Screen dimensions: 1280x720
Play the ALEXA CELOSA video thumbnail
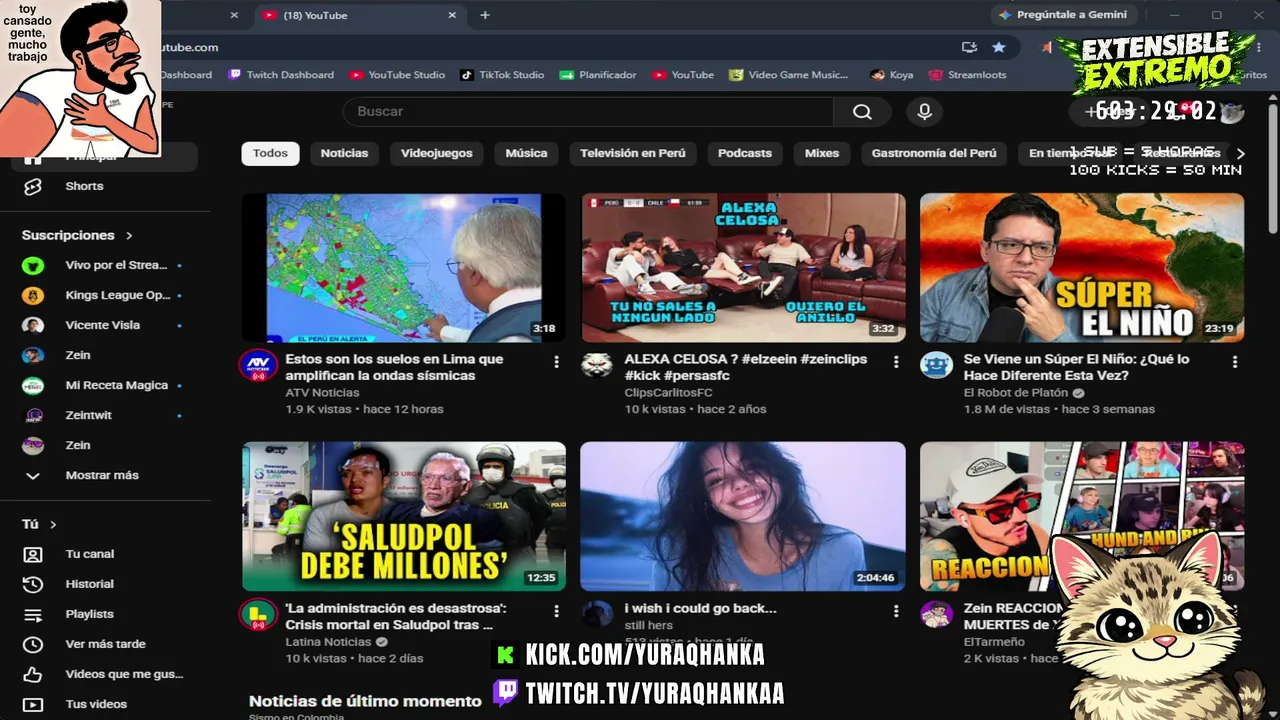743,268
